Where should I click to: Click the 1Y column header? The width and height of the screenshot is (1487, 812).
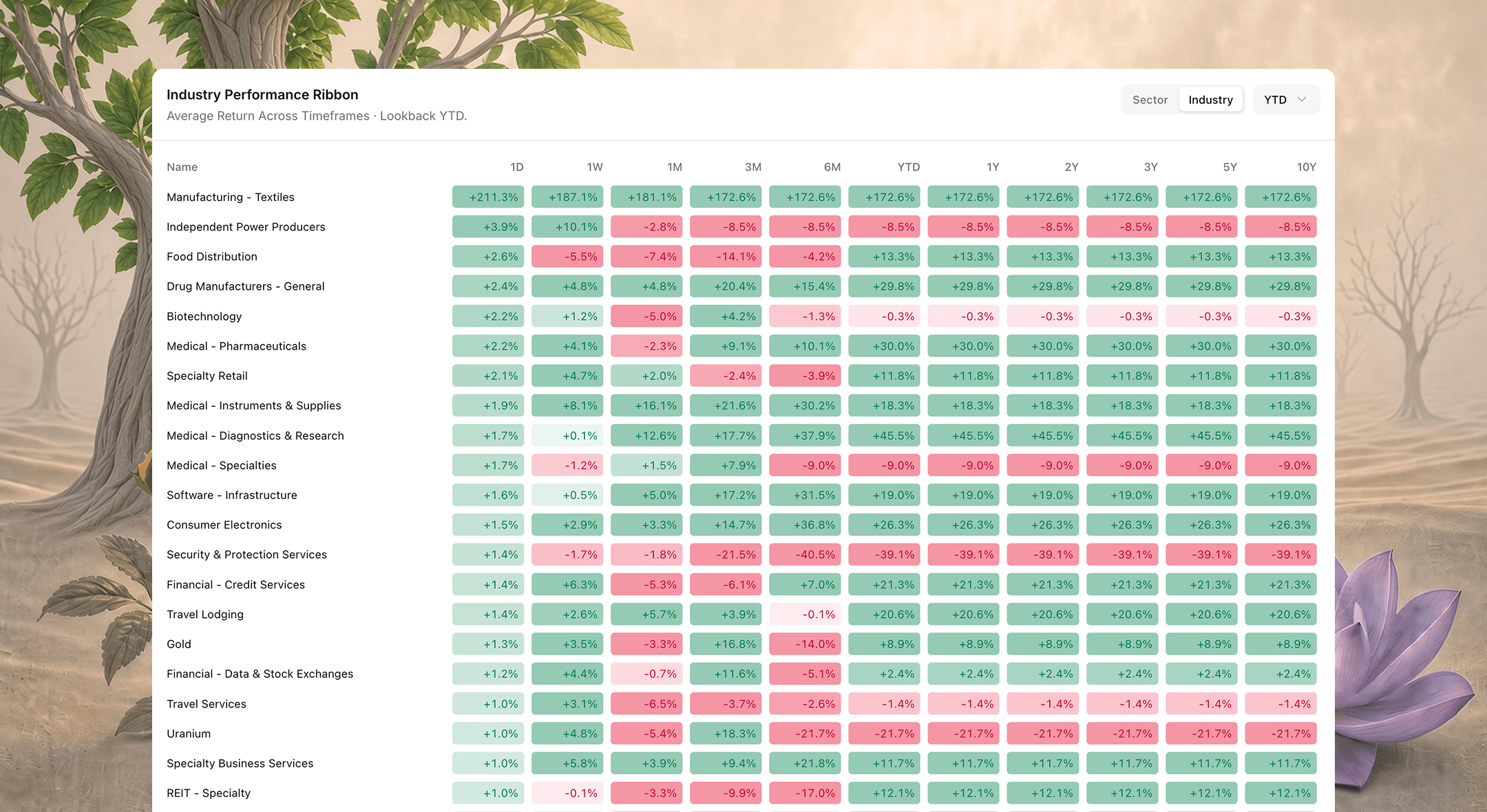993,167
